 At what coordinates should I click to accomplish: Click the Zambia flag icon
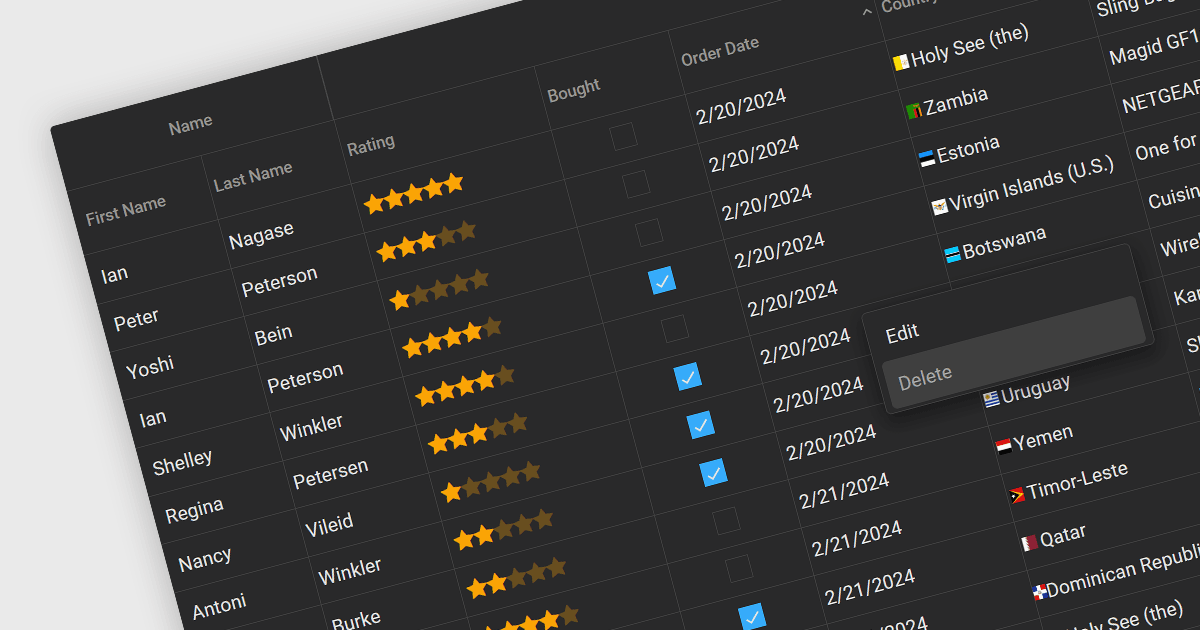pyautogui.click(x=914, y=110)
